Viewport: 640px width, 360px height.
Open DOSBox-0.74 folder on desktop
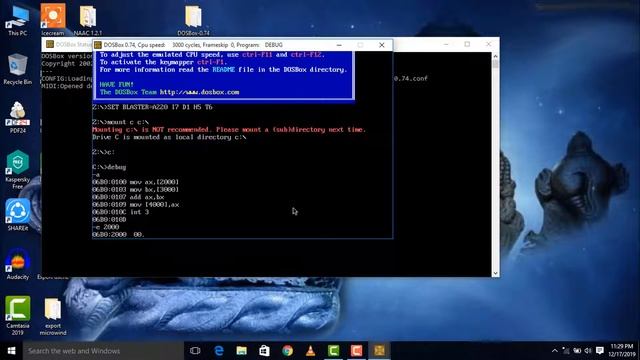pyautogui.click(x=193, y=20)
